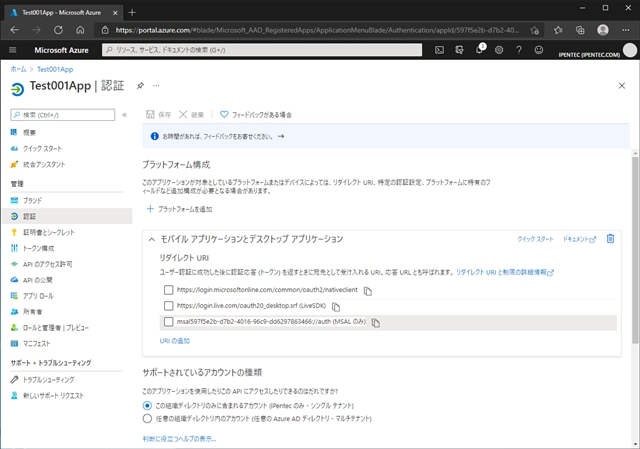Click the フィードバックがある場合 heart button
The width and height of the screenshot is (640, 449).
pyautogui.click(x=256, y=115)
